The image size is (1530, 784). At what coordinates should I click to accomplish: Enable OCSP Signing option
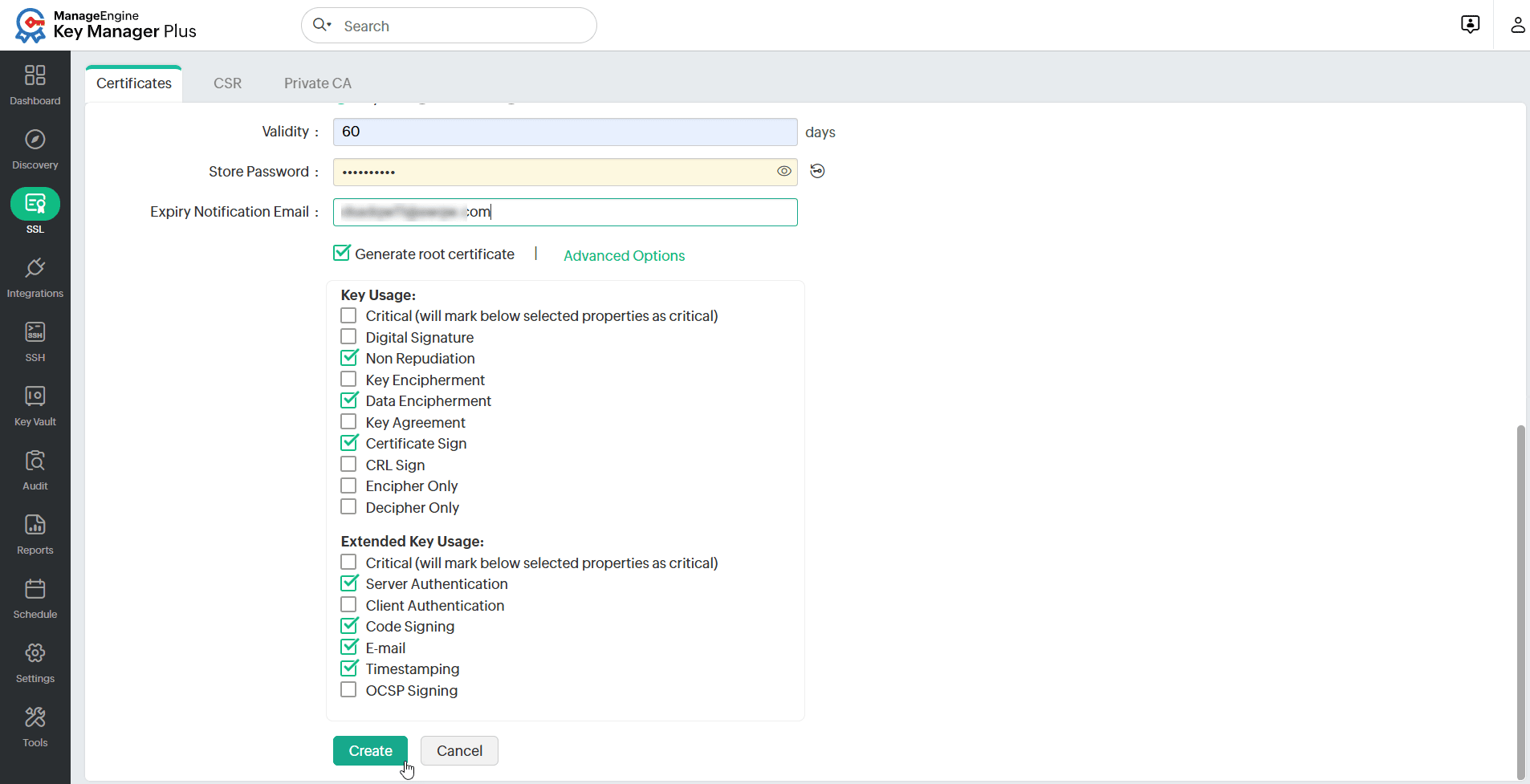pos(348,690)
